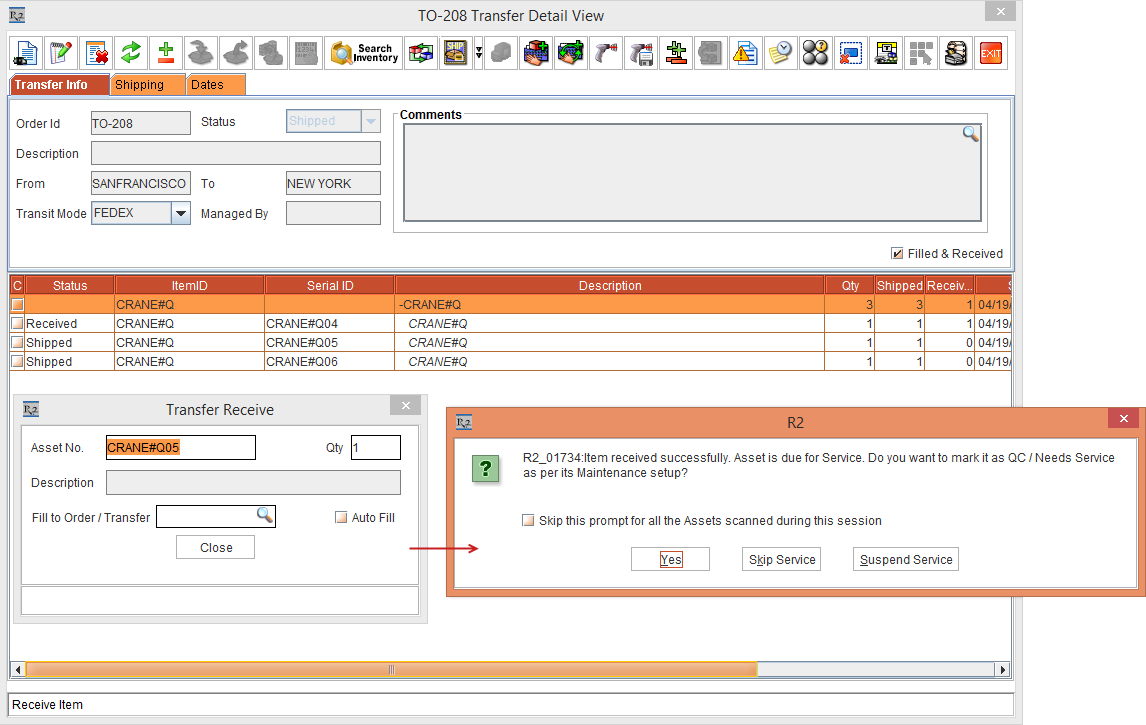Click the yellow SHIP toolbar icon
Image resolution: width=1146 pixels, height=725 pixels.
point(456,53)
